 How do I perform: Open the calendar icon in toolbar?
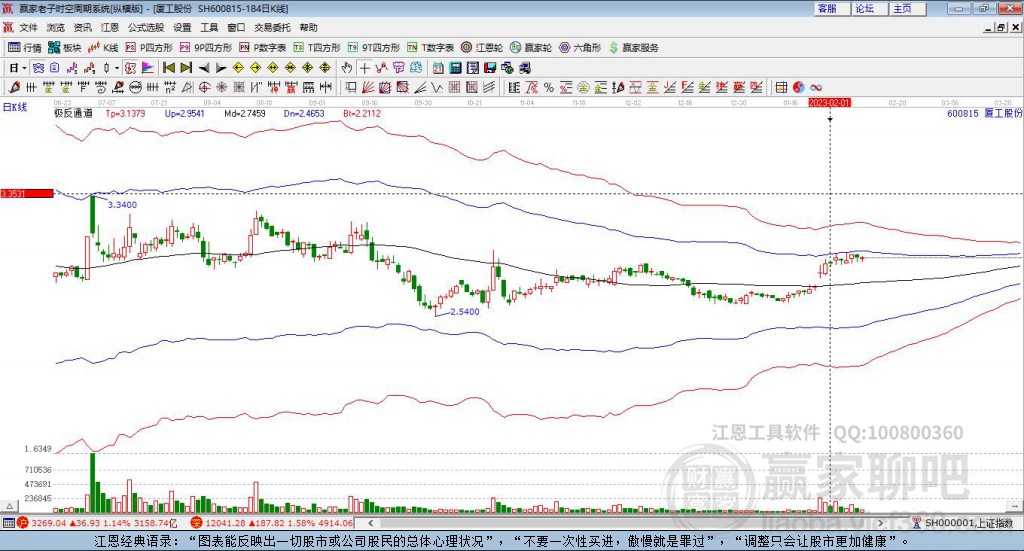pyautogui.click(x=438, y=67)
